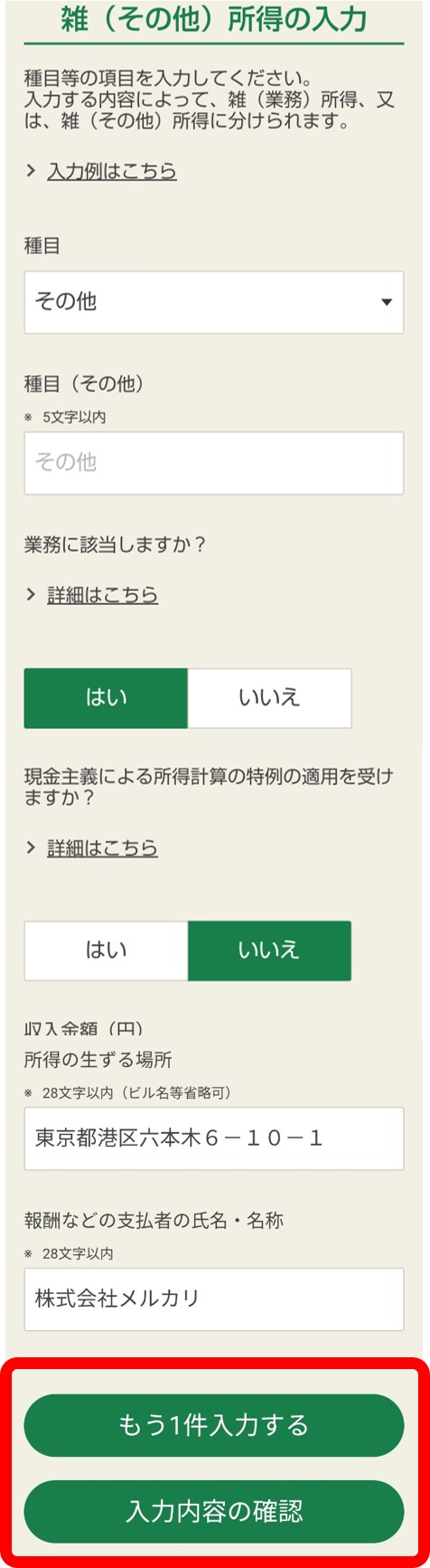Open the 種目 dropdown showing その他
The height and width of the screenshot is (1568, 430).
(214, 302)
